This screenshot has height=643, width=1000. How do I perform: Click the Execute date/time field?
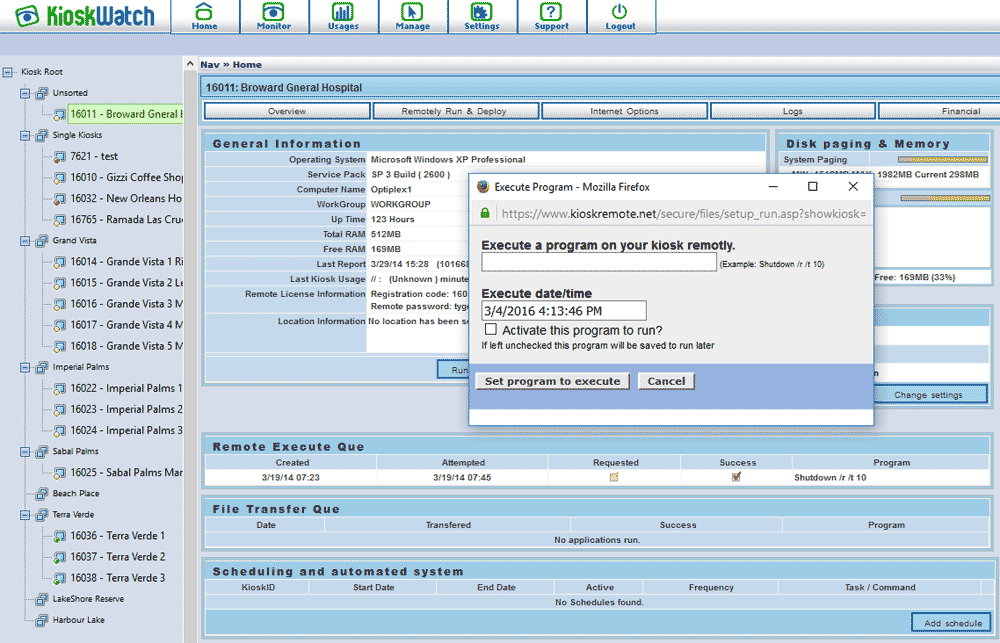pyautogui.click(x=564, y=311)
